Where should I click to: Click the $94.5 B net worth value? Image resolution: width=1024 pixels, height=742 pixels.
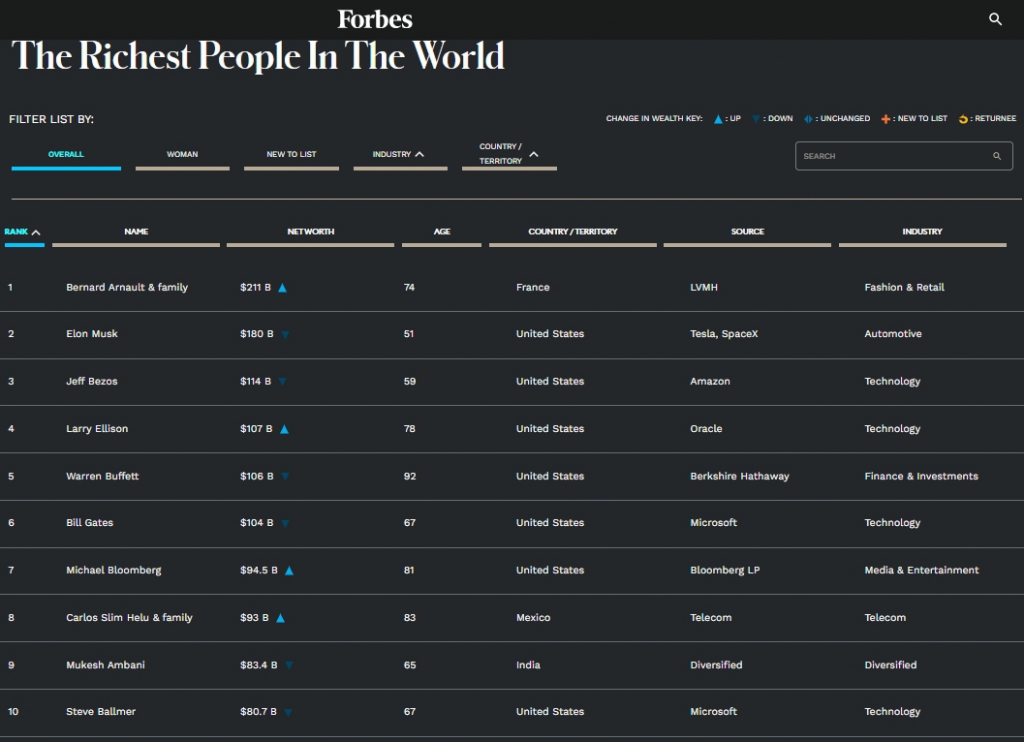[x=259, y=570]
